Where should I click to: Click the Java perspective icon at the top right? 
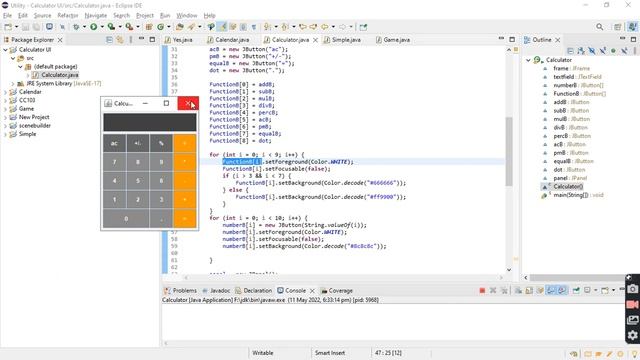[x=633, y=27]
